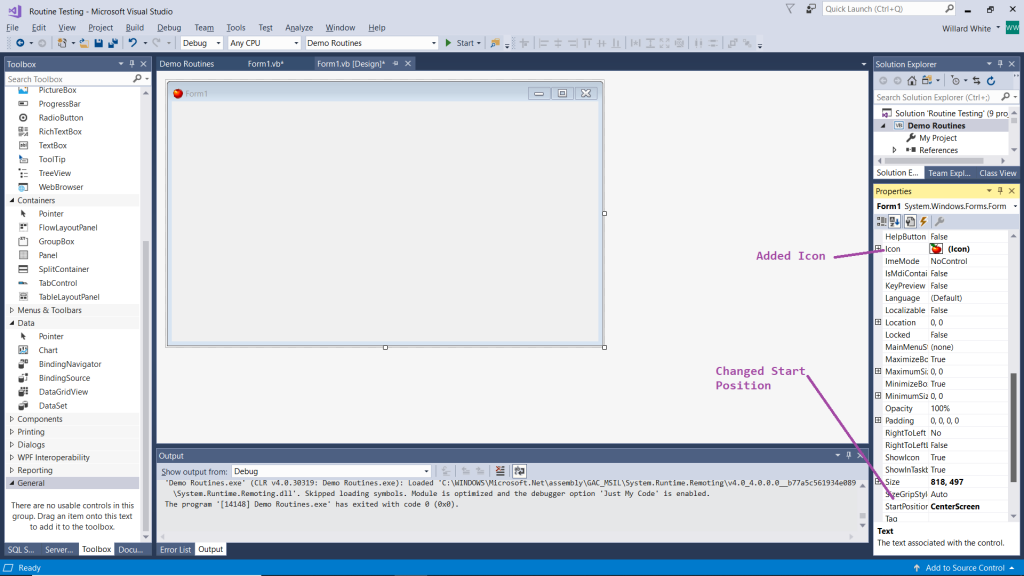Click the Clear All icon in Output
1024x576 pixels.
point(500,471)
